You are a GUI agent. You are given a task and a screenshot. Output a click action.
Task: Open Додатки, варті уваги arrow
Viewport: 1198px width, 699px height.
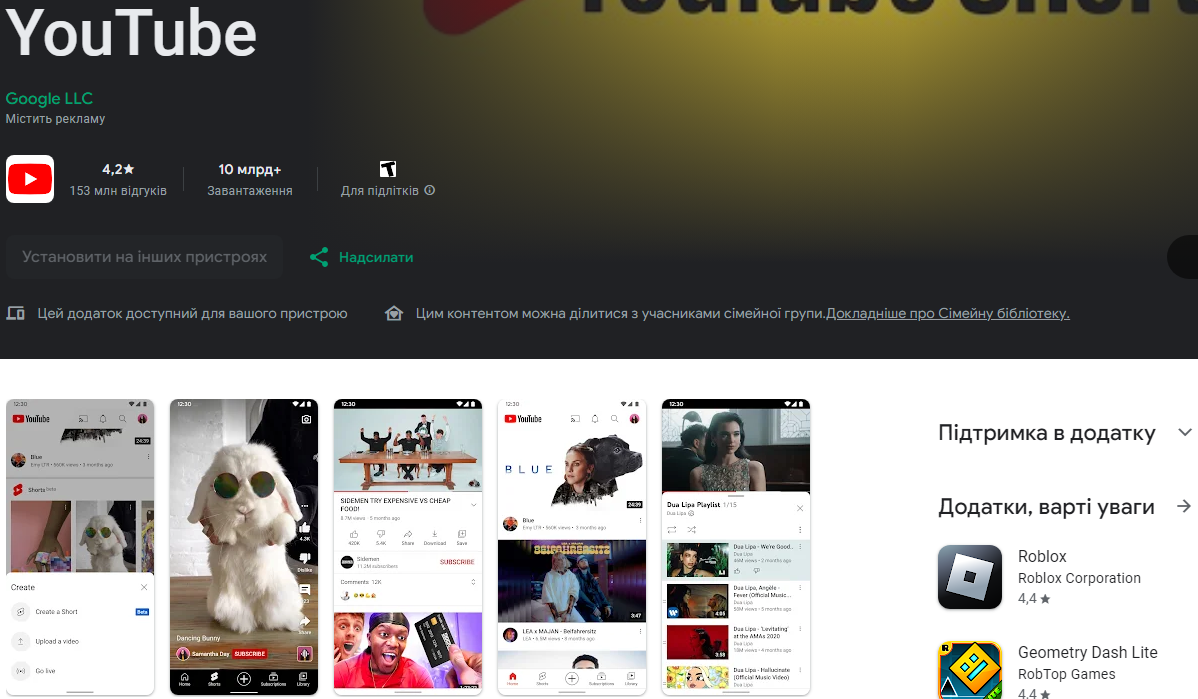click(1185, 507)
